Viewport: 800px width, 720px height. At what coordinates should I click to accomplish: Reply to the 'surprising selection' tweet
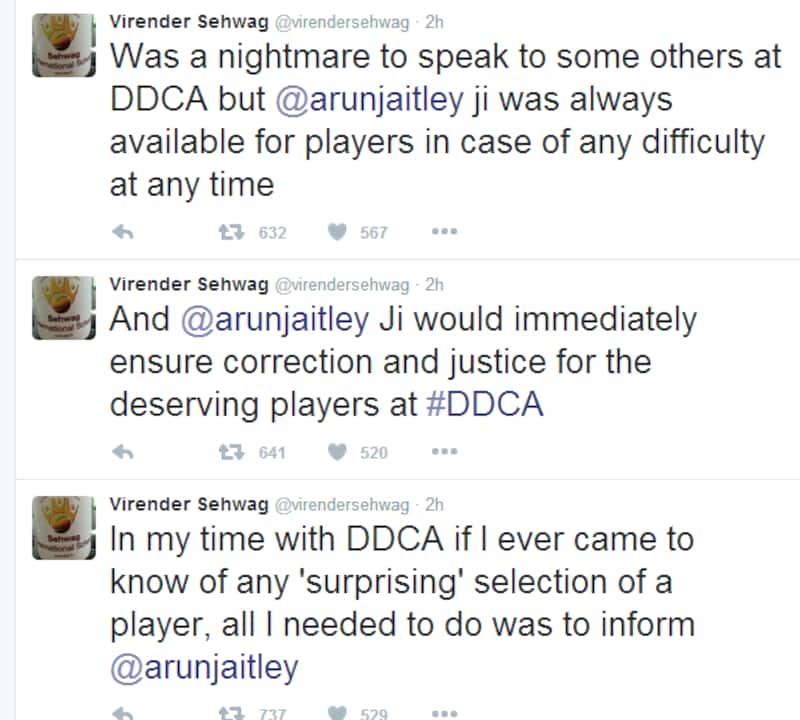click(122, 713)
